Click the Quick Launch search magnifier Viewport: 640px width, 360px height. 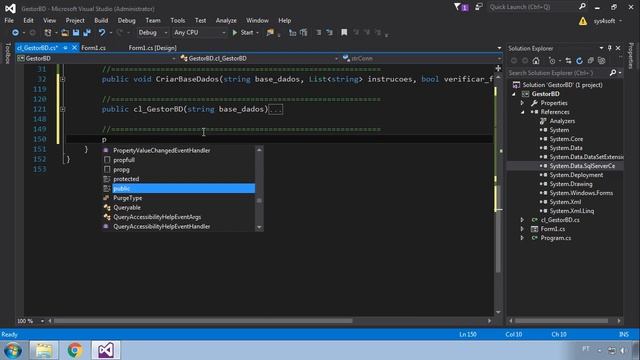pos(582,7)
